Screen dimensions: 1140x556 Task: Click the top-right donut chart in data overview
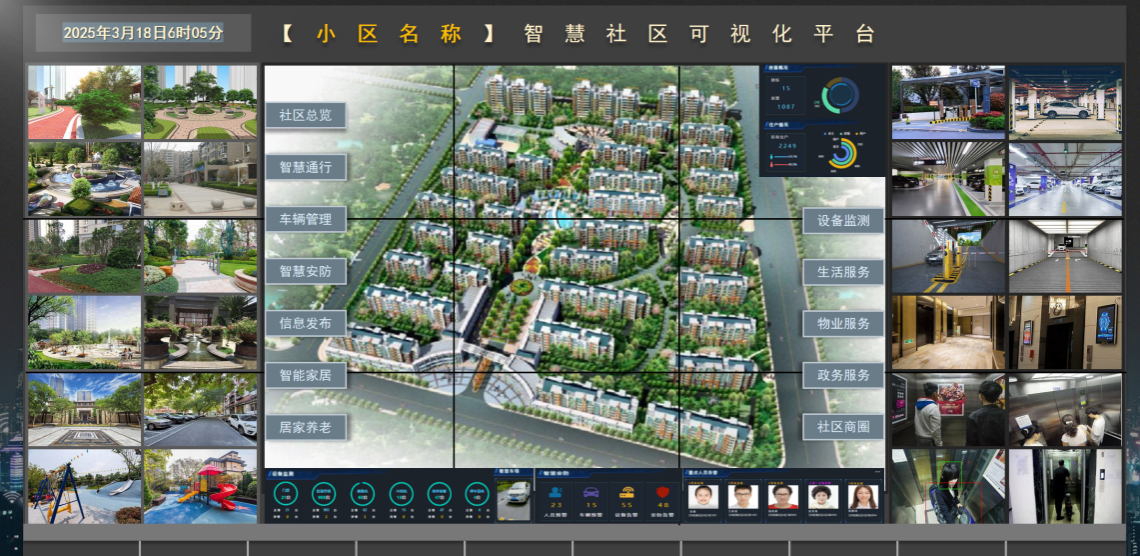[x=840, y=95]
